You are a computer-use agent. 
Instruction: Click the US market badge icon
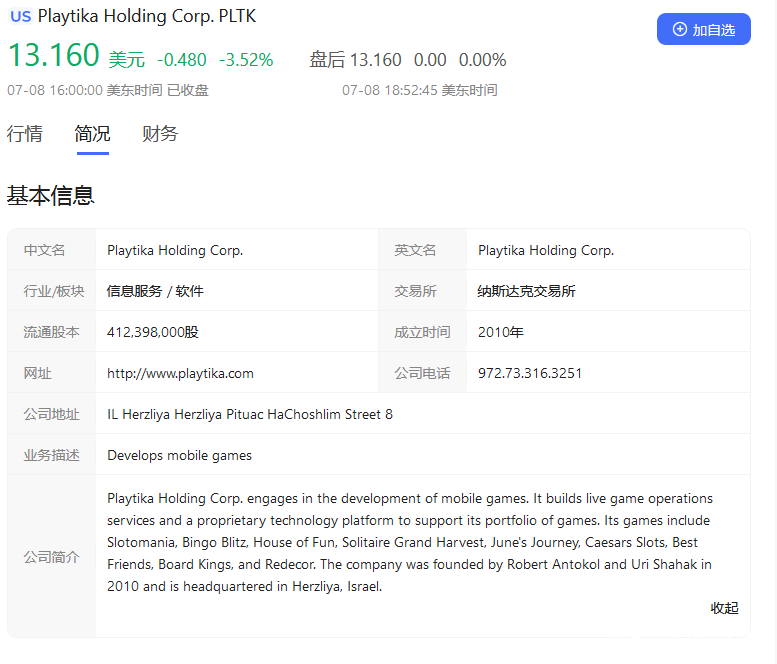coord(20,16)
